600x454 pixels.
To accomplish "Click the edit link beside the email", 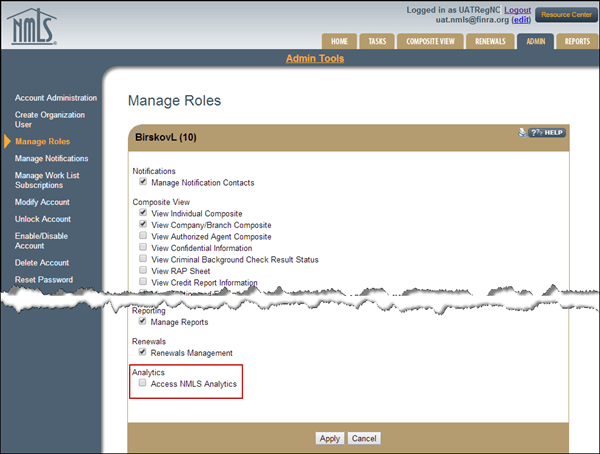I will pyautogui.click(x=521, y=20).
